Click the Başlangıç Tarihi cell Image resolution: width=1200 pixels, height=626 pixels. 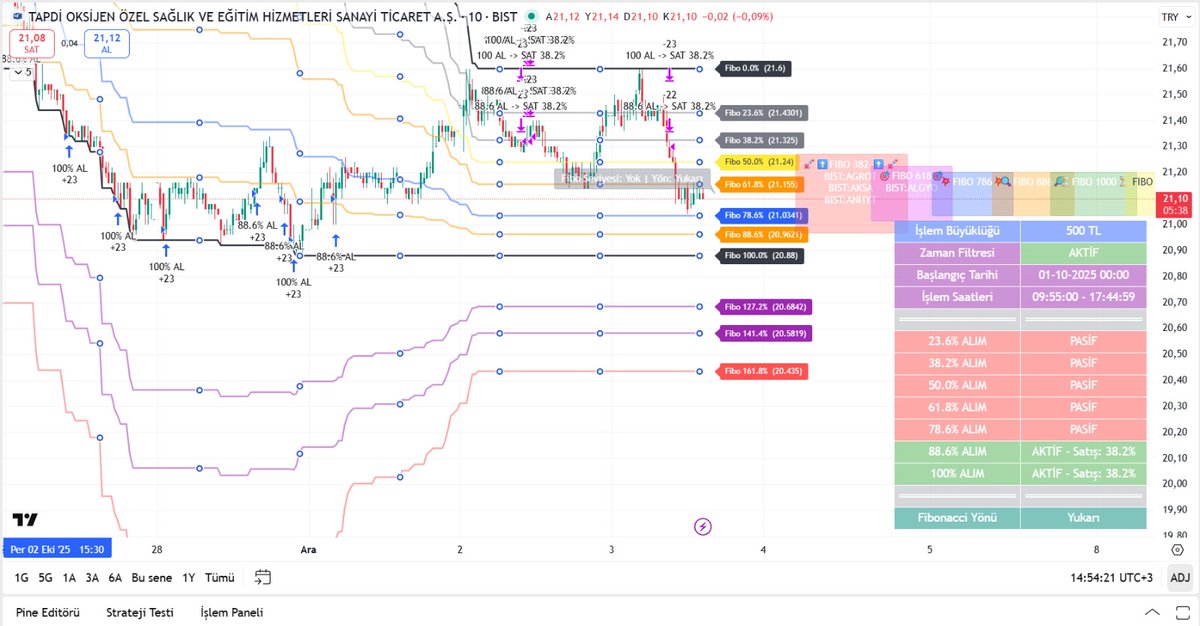(x=957, y=275)
